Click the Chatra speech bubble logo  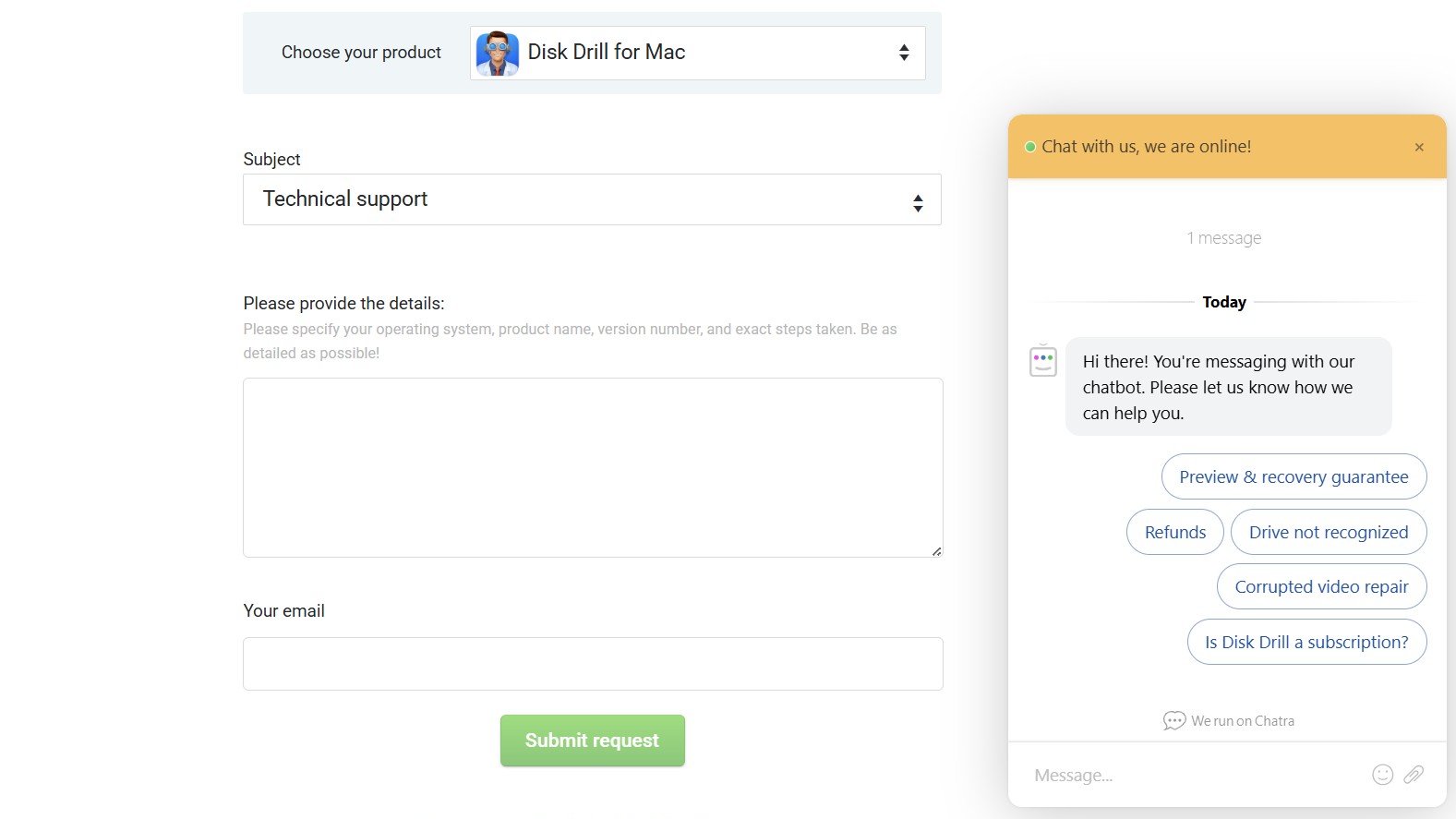point(1174,721)
